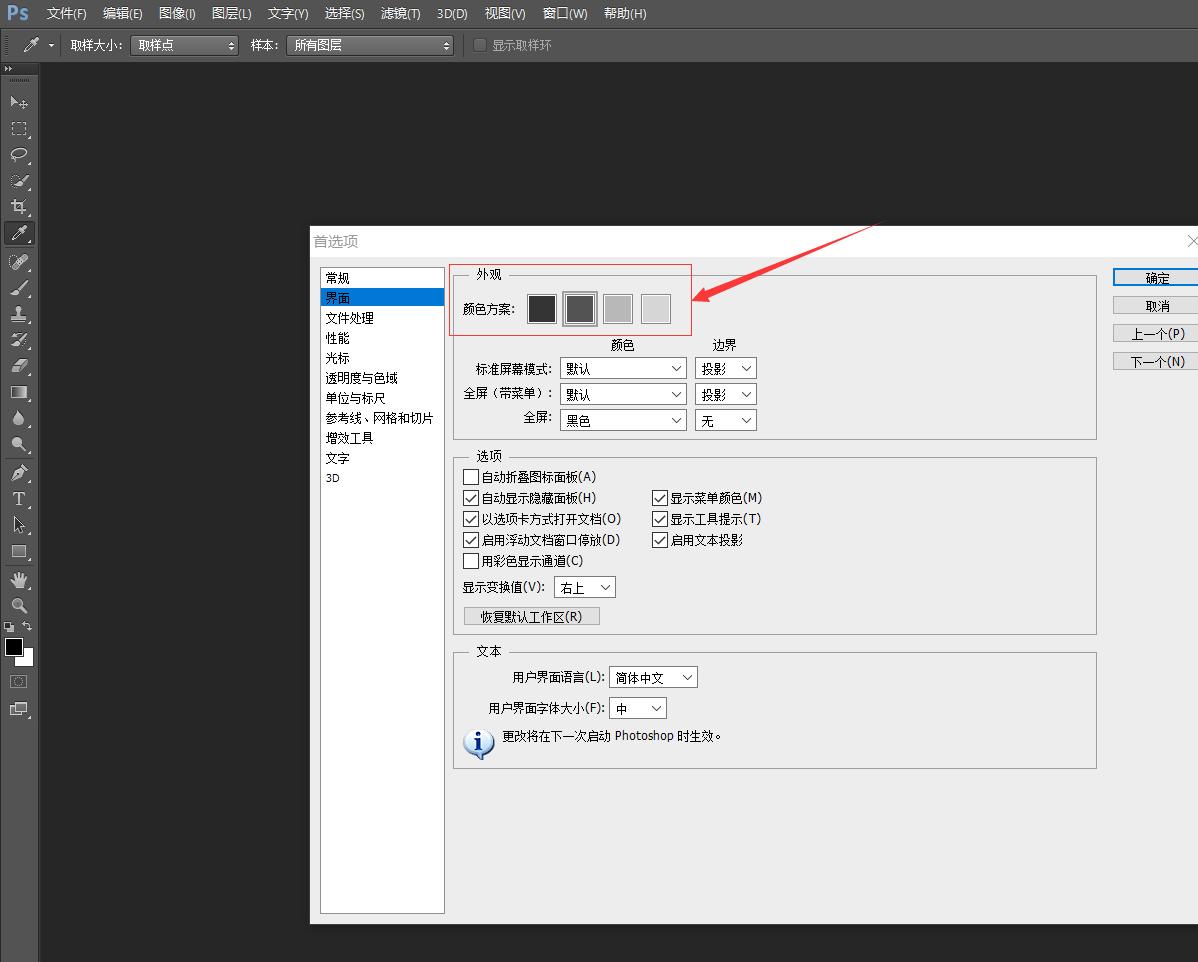Select the Hand tool
1198x962 pixels.
click(19, 580)
